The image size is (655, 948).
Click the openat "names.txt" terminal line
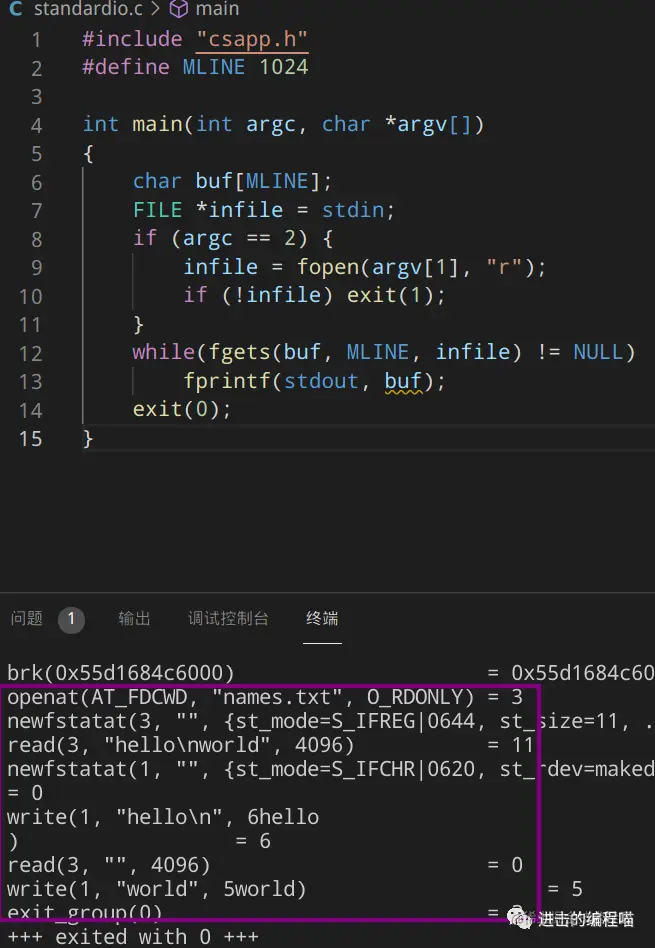coord(265,697)
